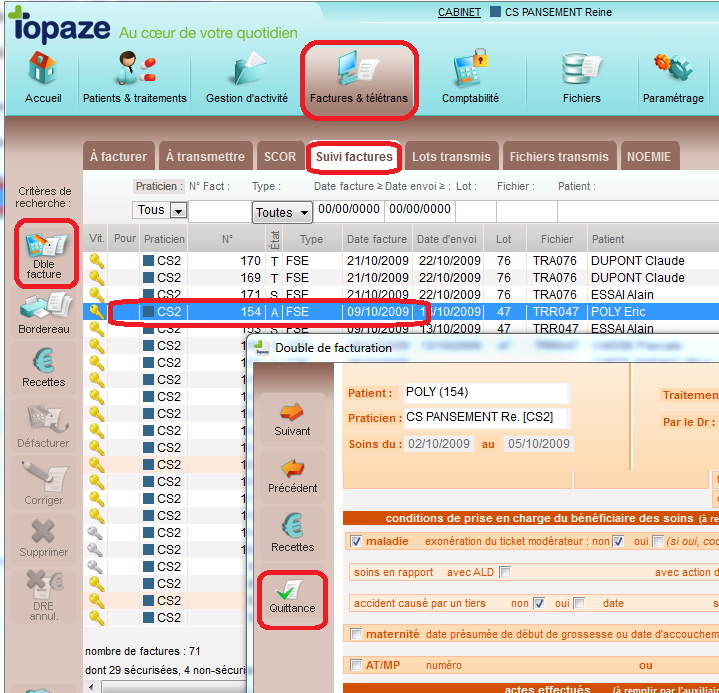Viewport: 719px width, 693px height.
Task: Sort by the Praticien column header
Action: [164, 239]
